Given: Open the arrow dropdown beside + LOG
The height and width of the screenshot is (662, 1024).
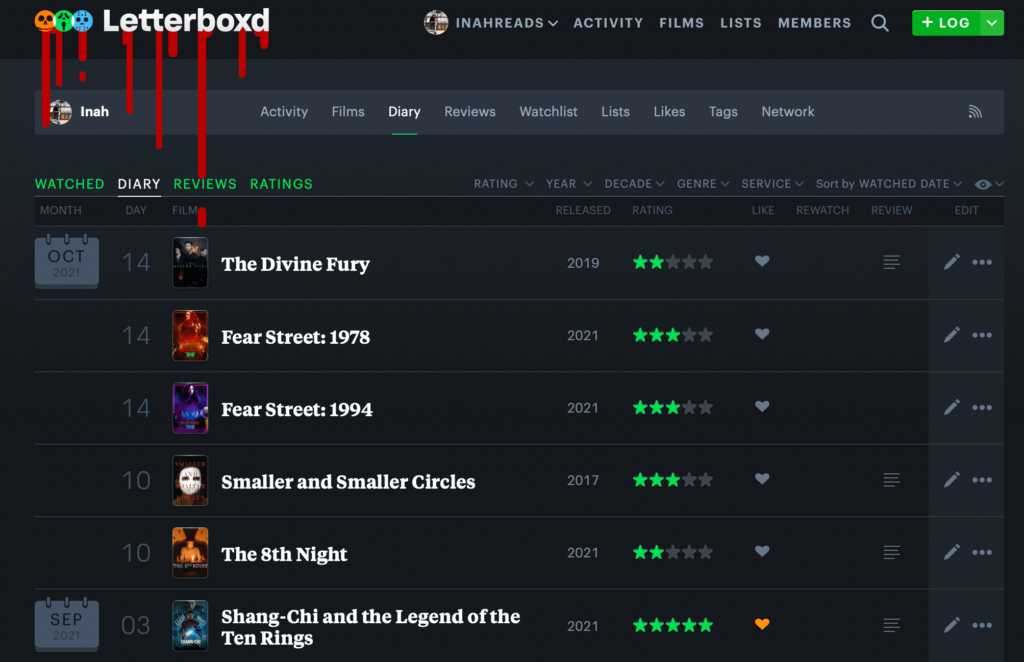Looking at the screenshot, I should [x=991, y=23].
